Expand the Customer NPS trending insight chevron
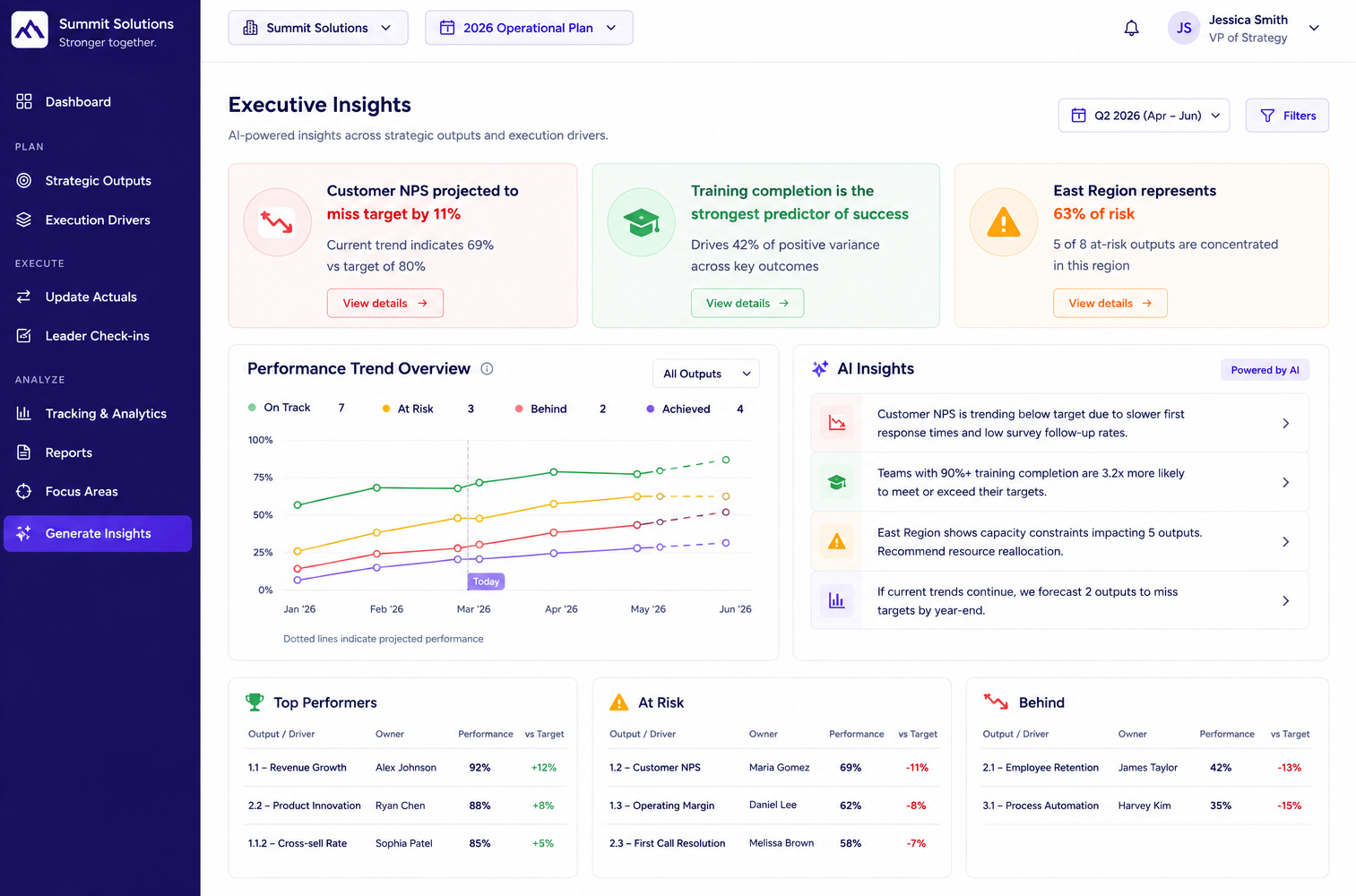 pyautogui.click(x=1285, y=423)
